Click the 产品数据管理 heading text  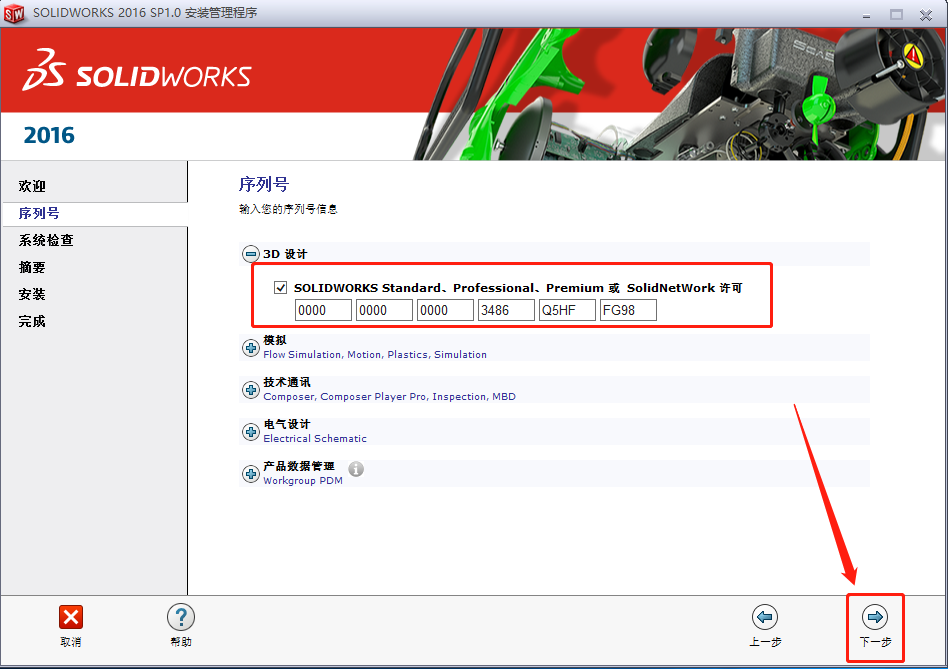(299, 466)
